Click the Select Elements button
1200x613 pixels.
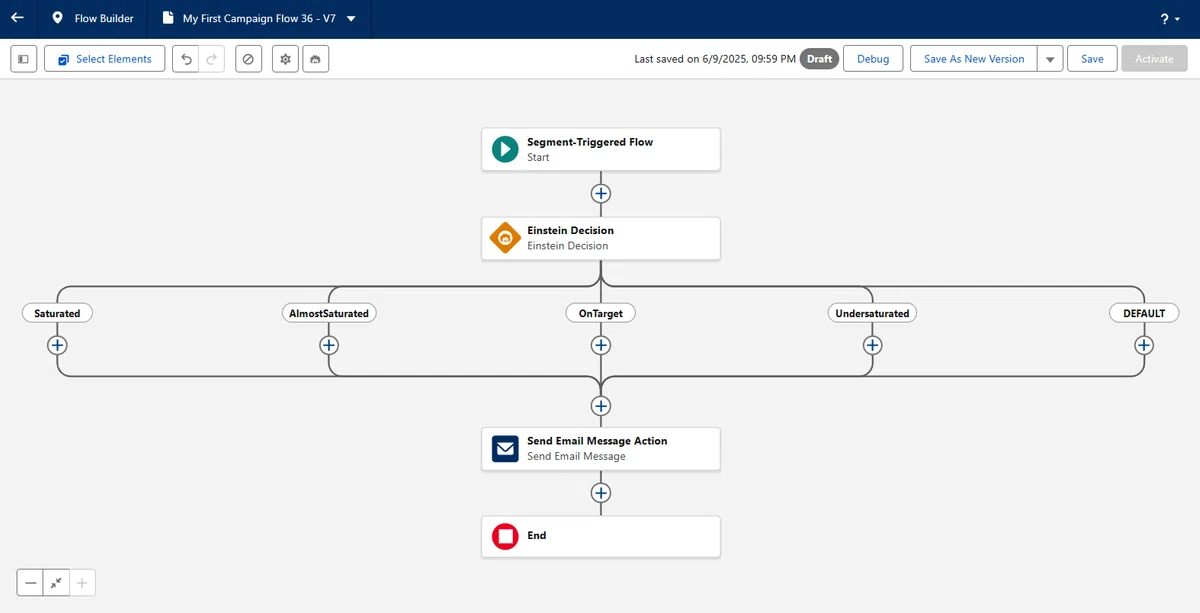[105, 59]
